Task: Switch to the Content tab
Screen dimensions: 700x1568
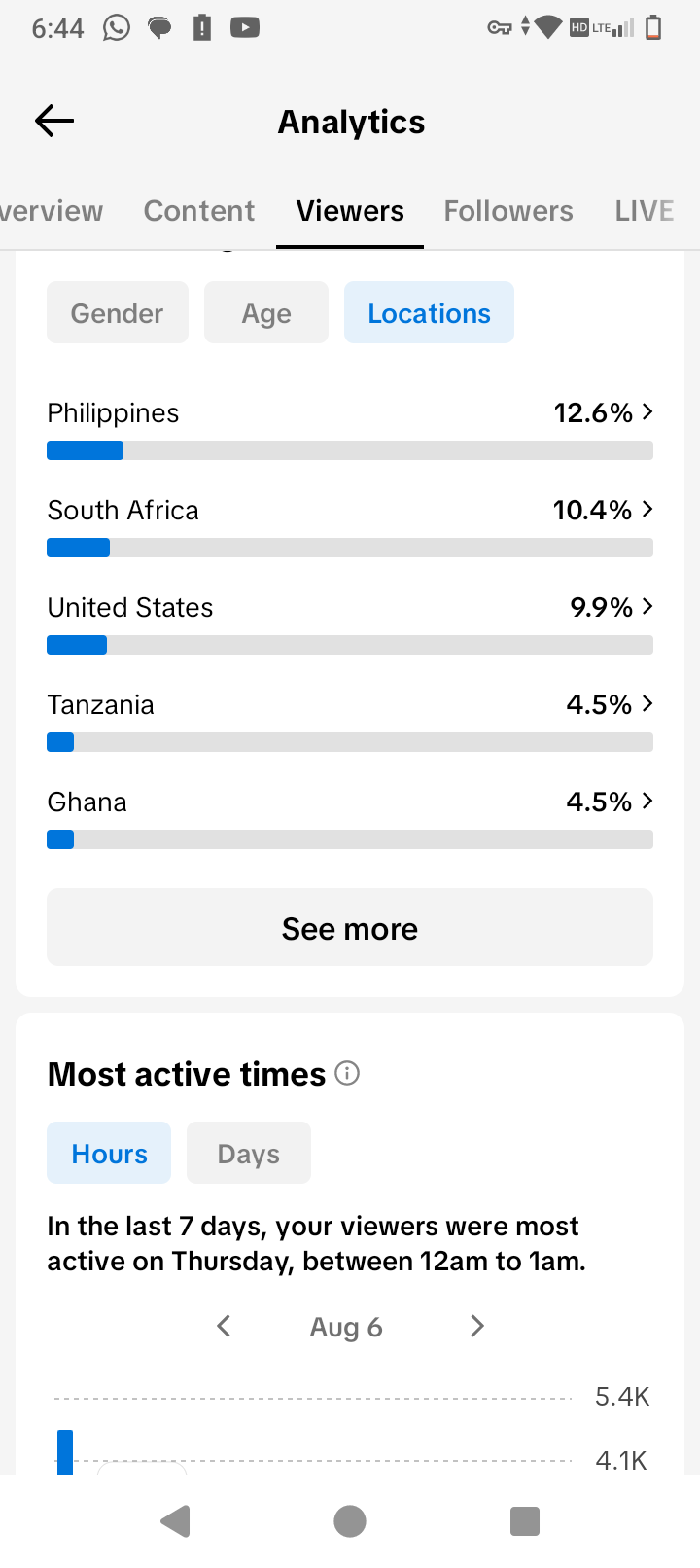Action: tap(199, 211)
